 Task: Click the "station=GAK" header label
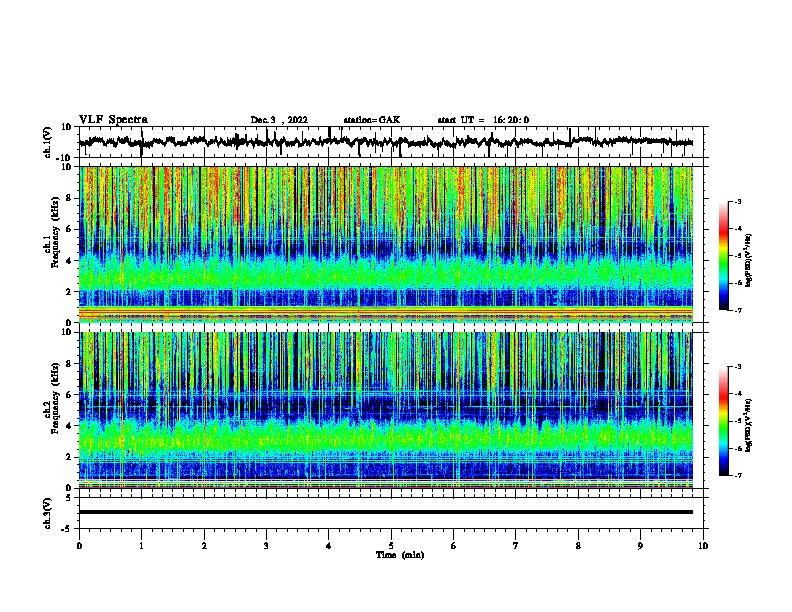point(372,120)
